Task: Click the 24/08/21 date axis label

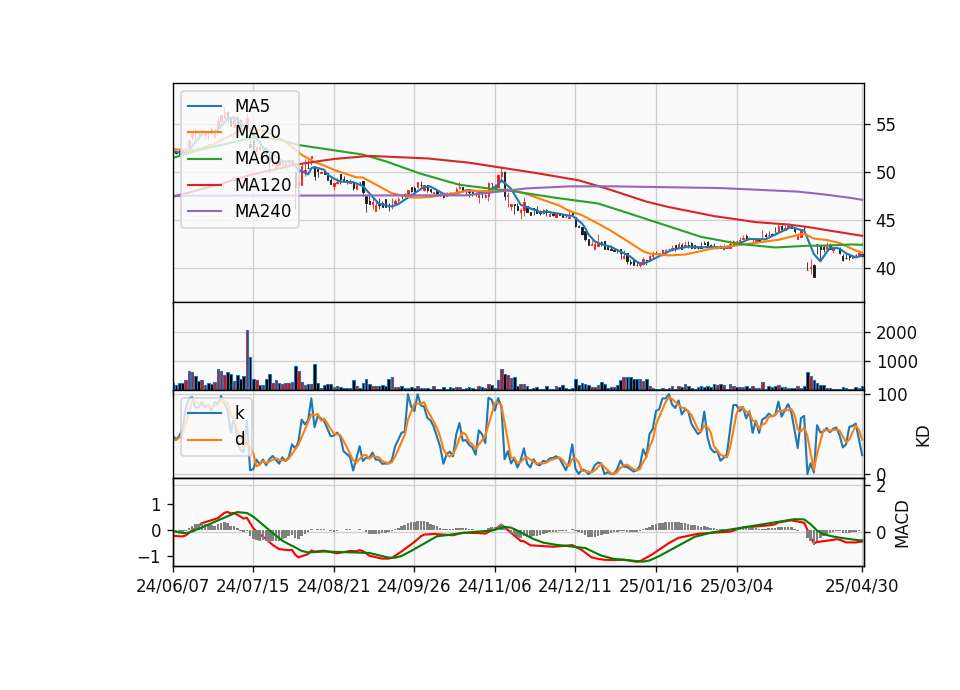Action: (334, 586)
